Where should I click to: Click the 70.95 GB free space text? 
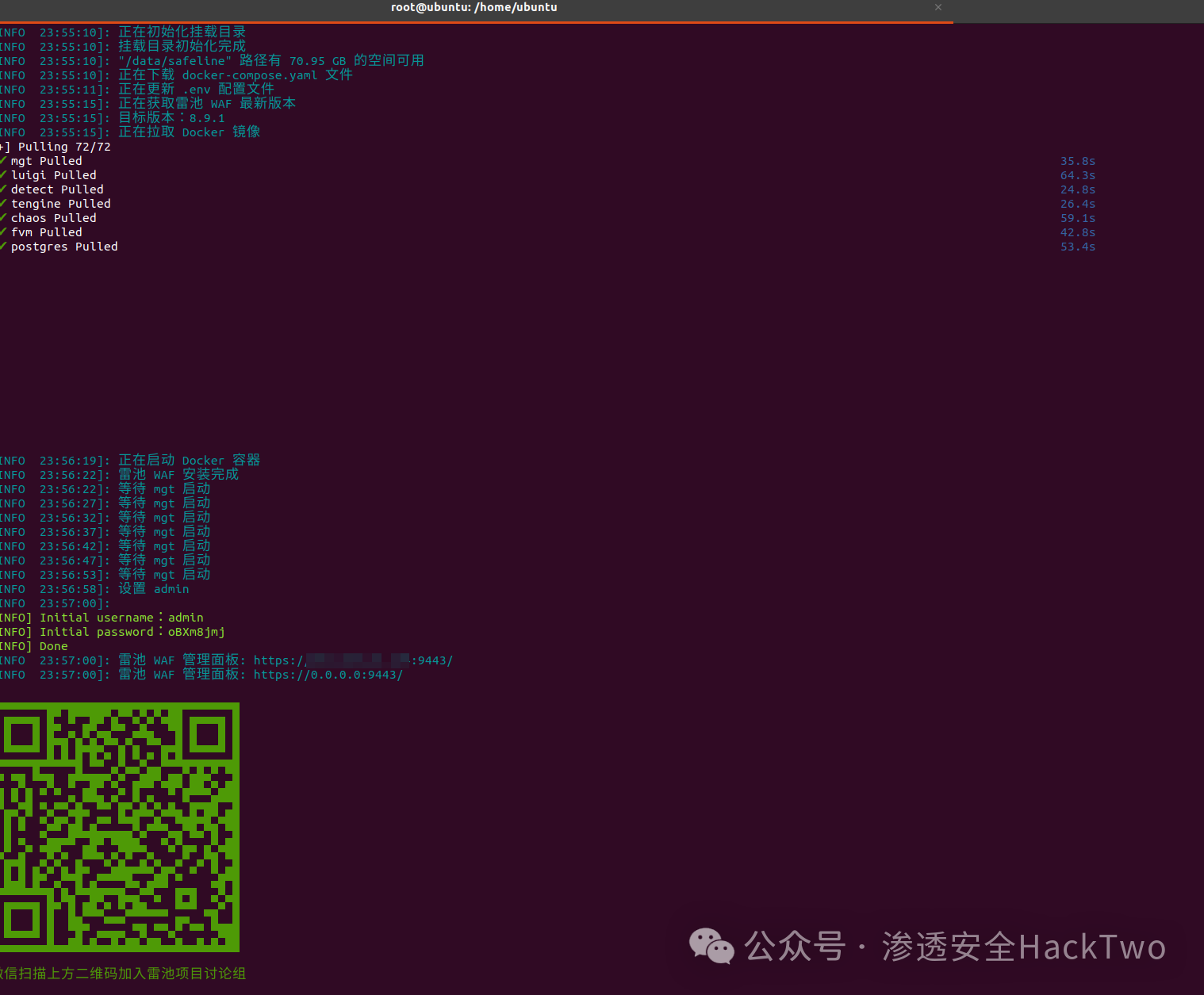[x=317, y=61]
